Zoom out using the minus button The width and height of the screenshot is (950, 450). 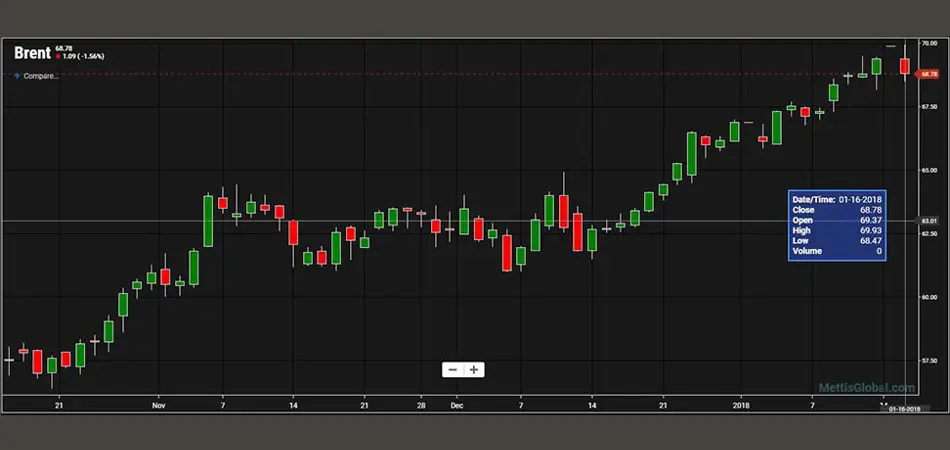(x=453, y=369)
